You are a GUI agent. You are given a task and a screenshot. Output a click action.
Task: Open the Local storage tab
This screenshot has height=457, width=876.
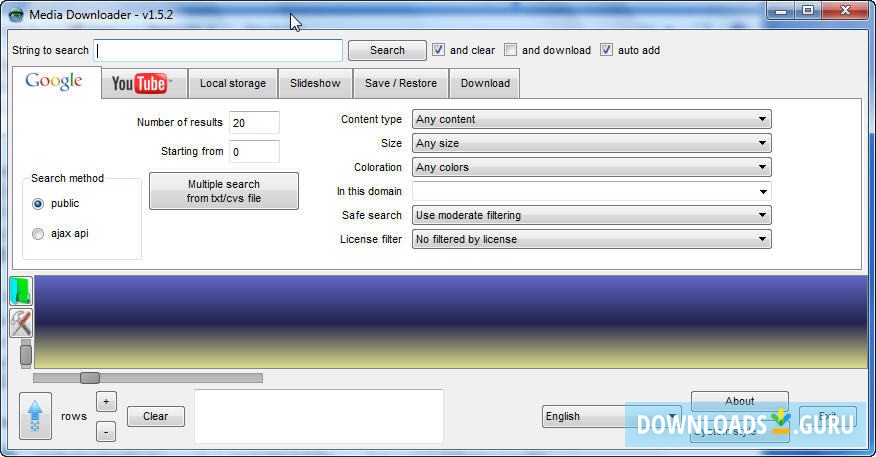coord(233,84)
